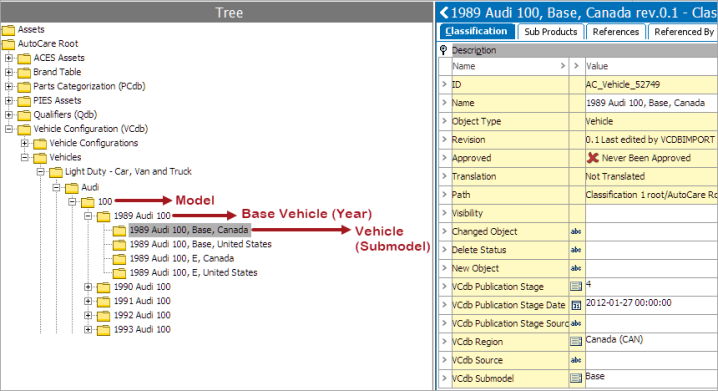The image size is (718, 391).
Task: Expand the ACES Assets folder
Action: point(9,58)
